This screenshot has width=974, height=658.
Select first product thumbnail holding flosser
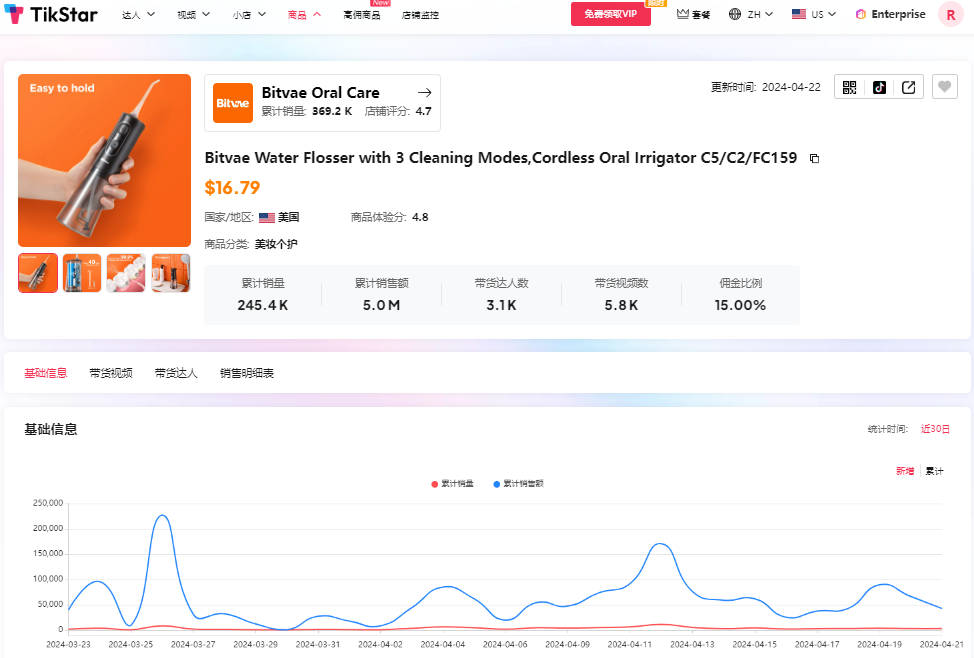click(x=38, y=273)
